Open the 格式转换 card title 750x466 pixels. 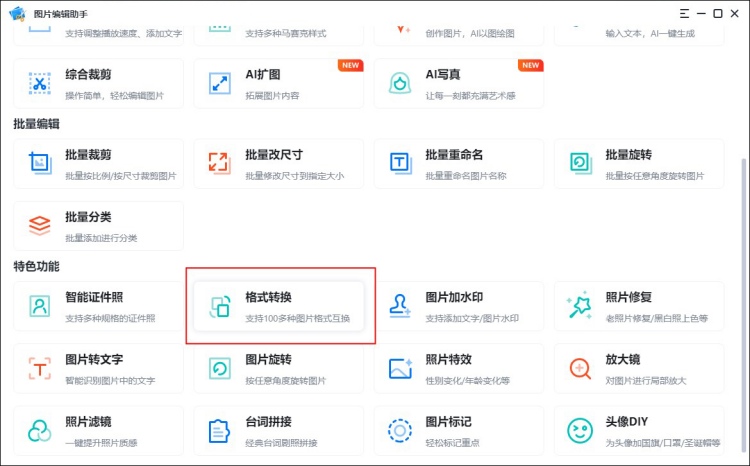tap(268, 297)
